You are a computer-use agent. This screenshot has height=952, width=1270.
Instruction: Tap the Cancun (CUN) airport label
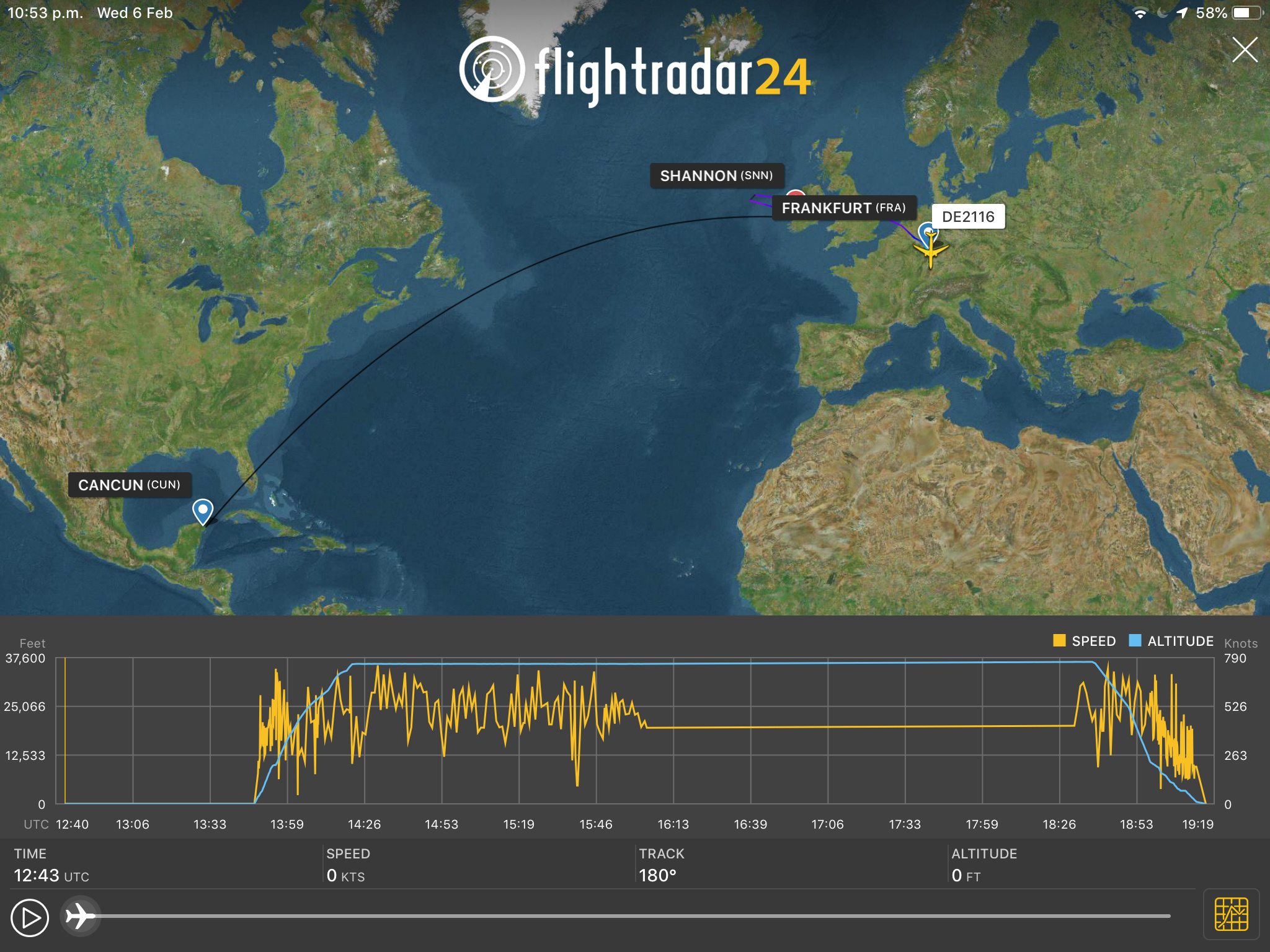coord(129,485)
